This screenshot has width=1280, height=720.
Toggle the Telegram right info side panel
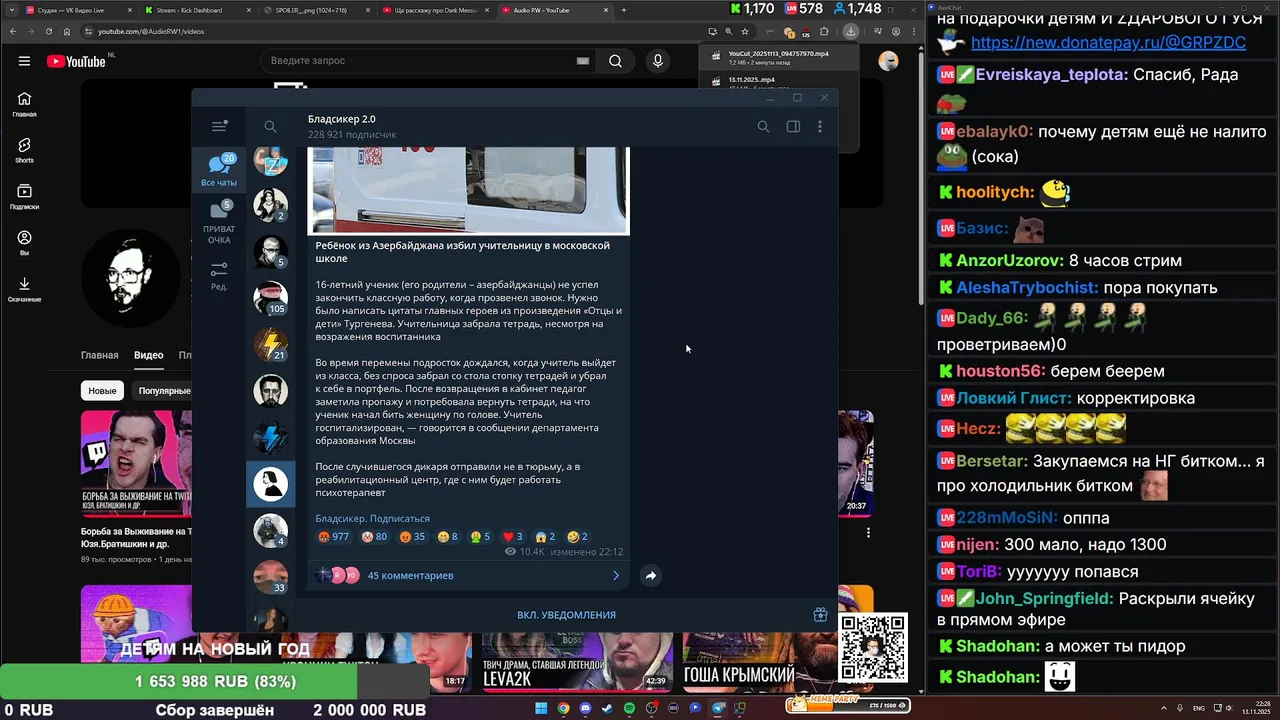tap(793, 127)
